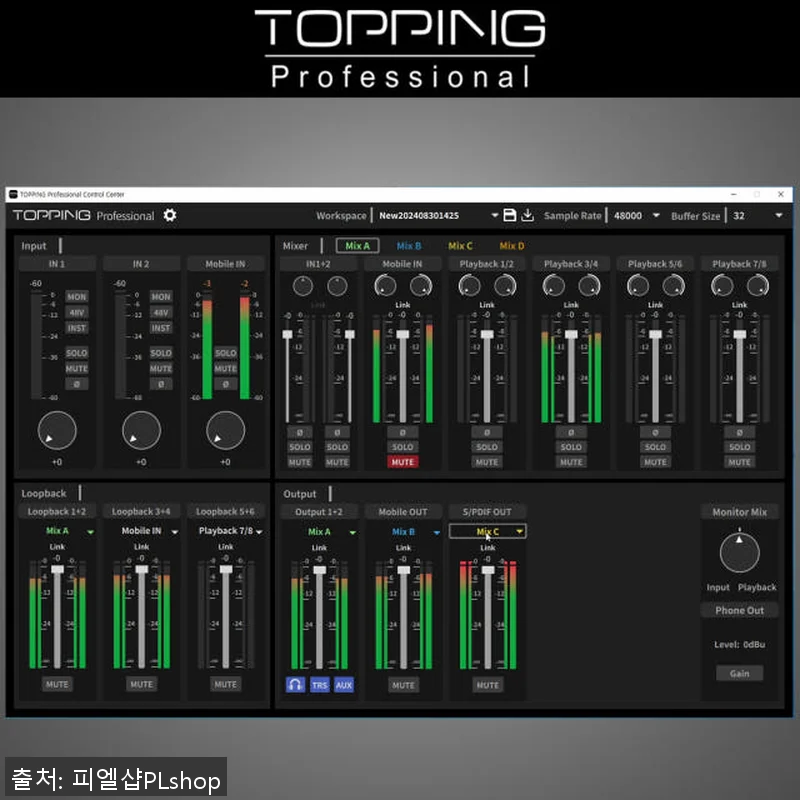Click the Loopback panel collapse bar
This screenshot has width=800, height=800.
[80, 493]
